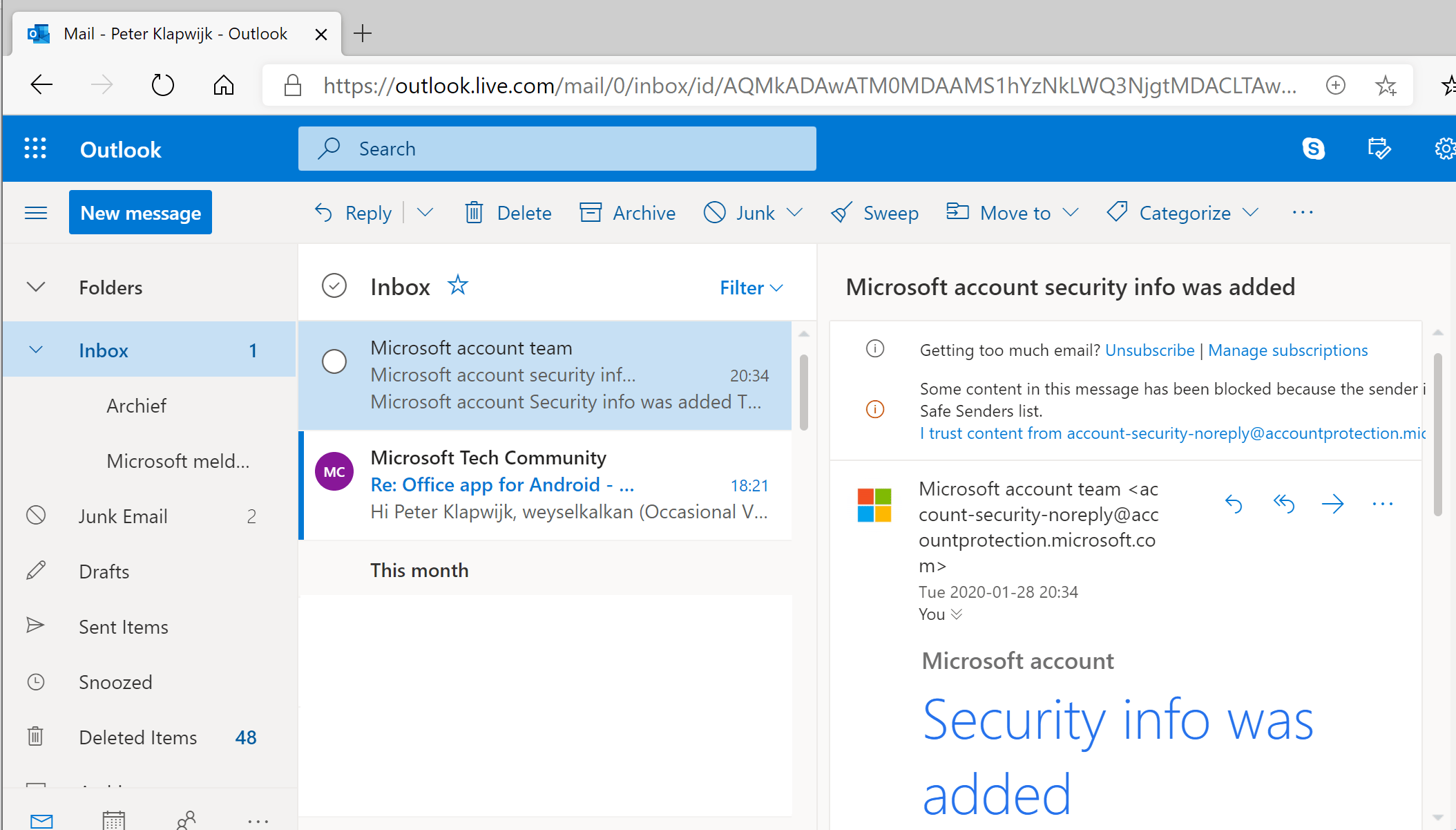Open the Filter dropdown
Screen dimensions: 1456x830
(751, 287)
